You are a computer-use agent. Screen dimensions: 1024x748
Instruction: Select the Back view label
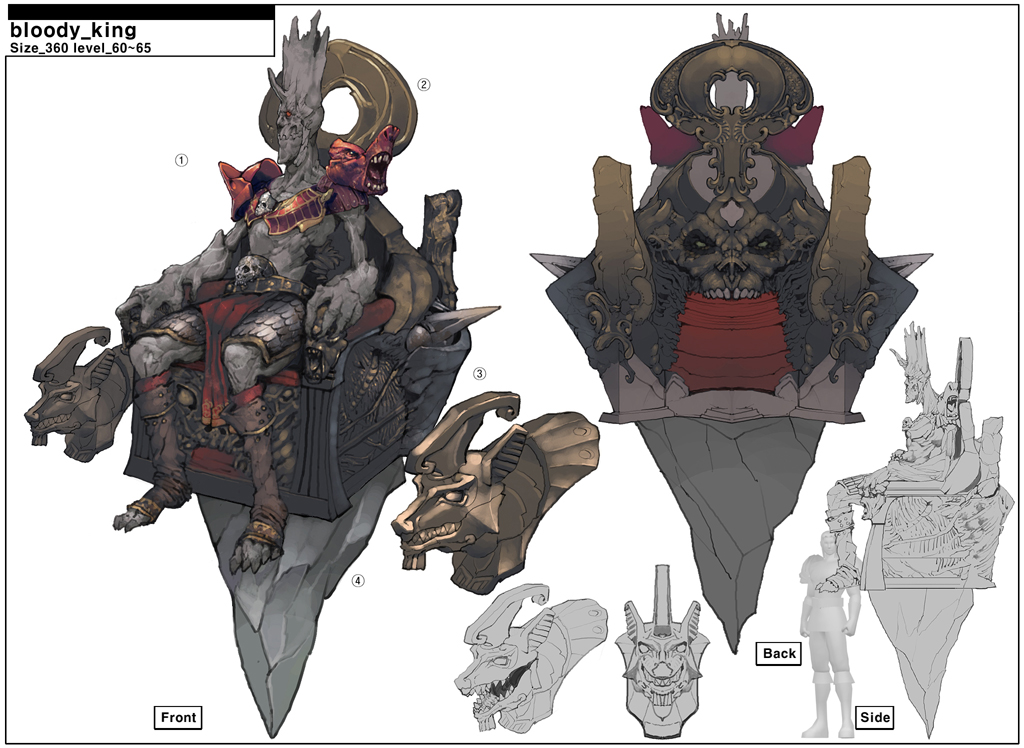779,653
